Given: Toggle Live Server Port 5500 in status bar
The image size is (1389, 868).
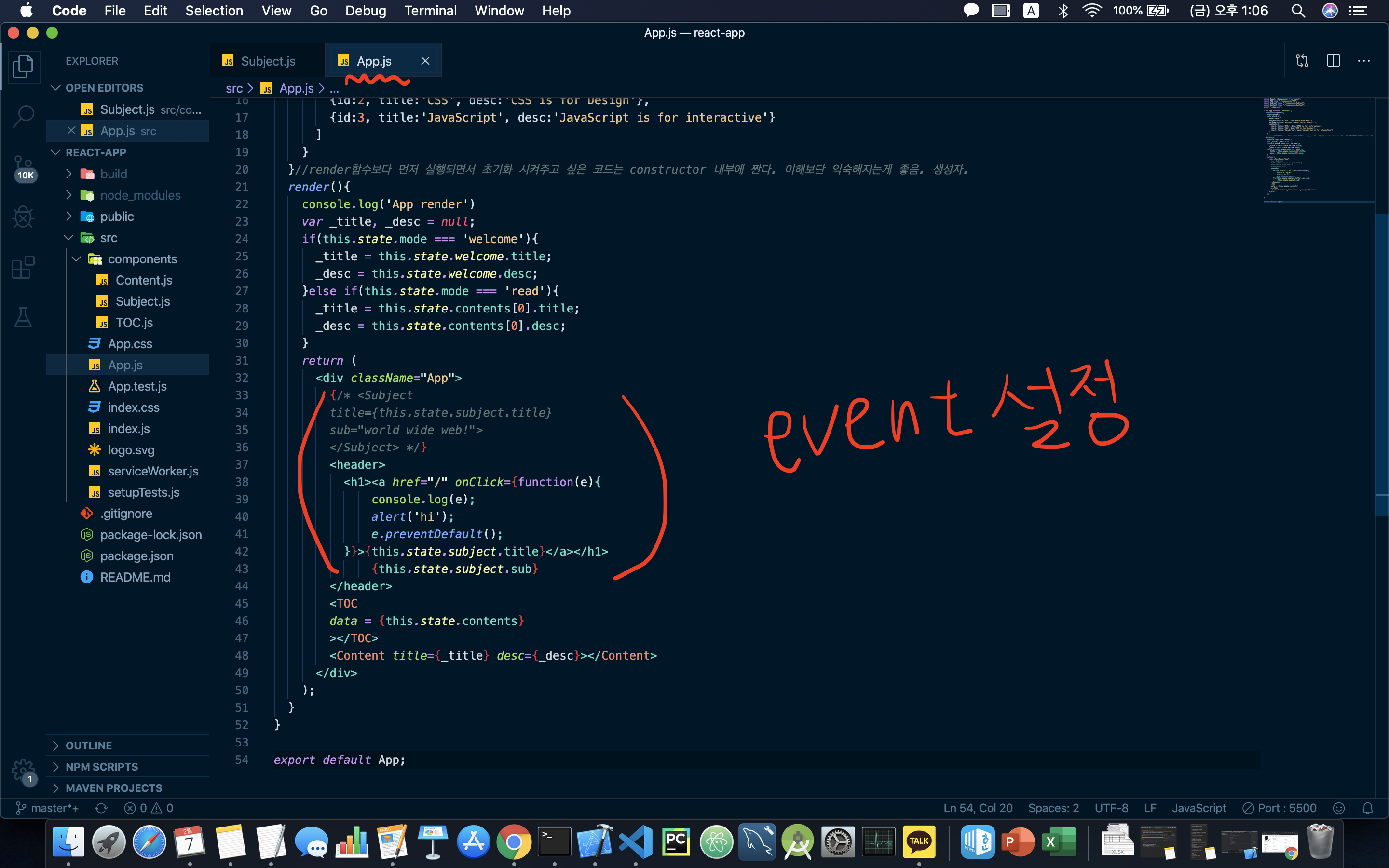Looking at the screenshot, I should coord(1280,808).
